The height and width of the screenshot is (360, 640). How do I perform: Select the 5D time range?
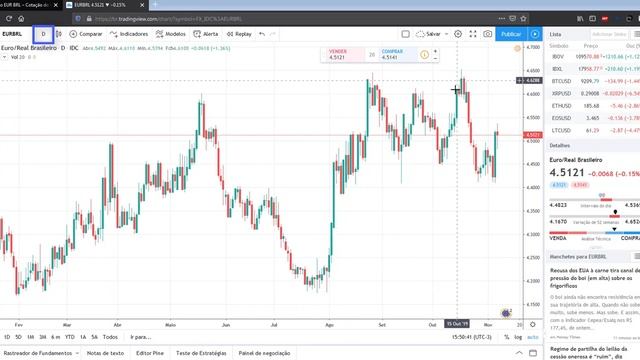[x=18, y=337]
